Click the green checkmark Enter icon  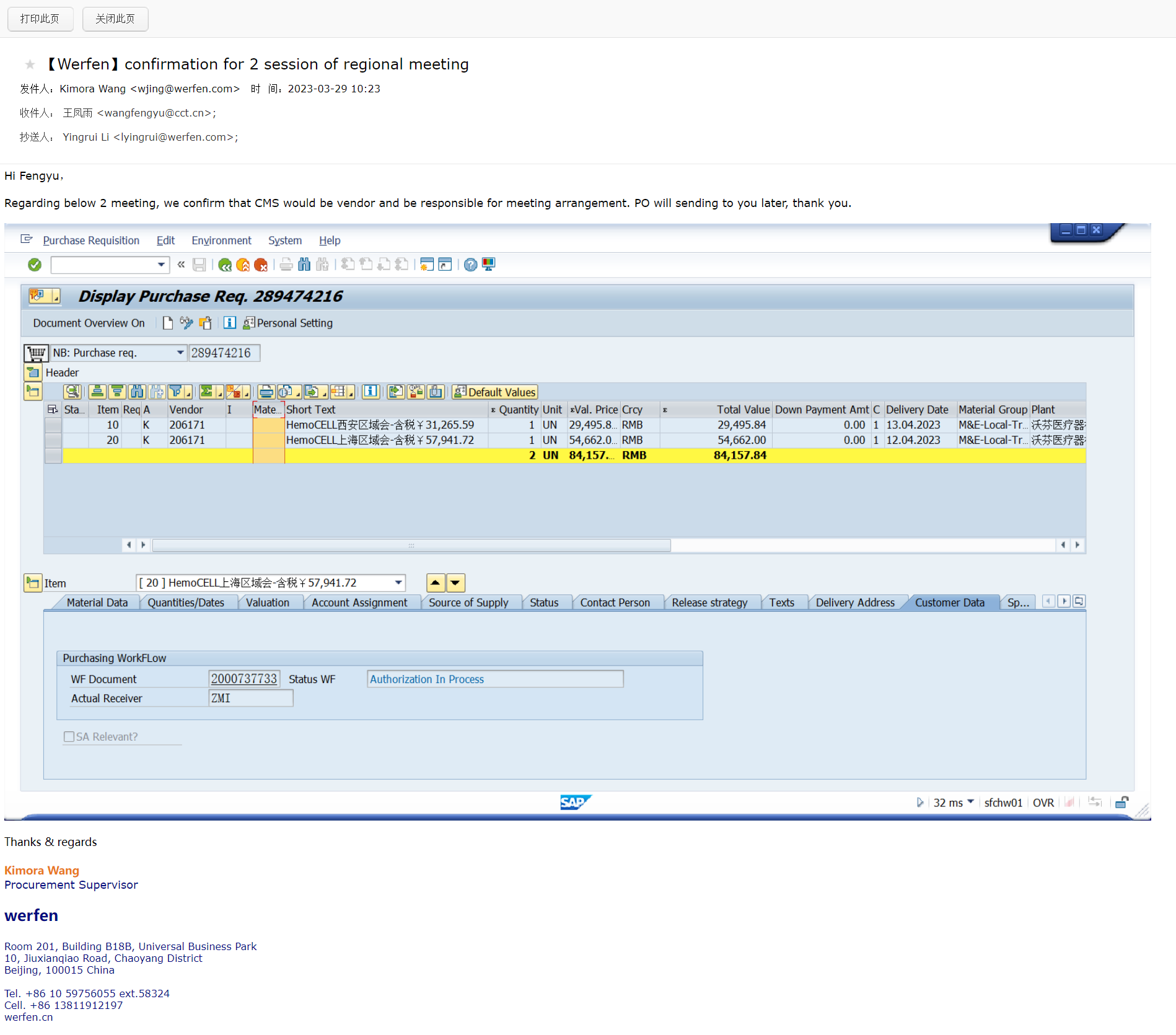[35, 265]
